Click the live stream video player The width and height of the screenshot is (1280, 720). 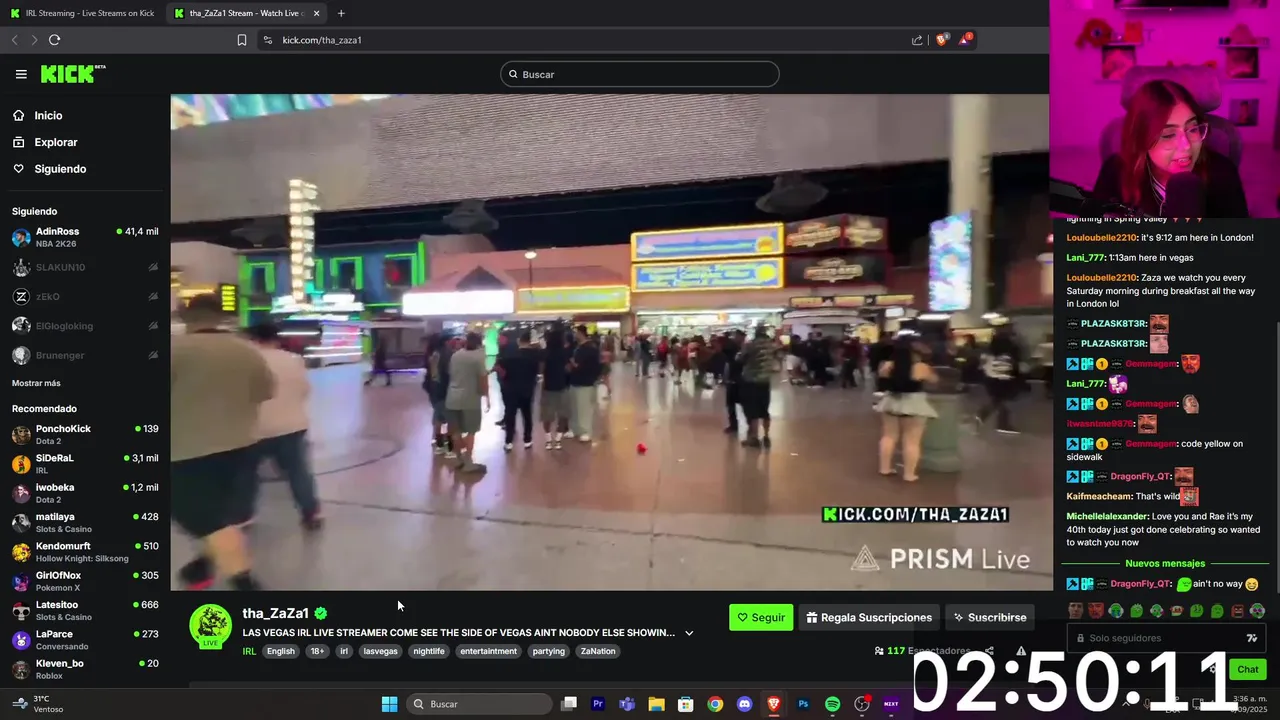[610, 342]
